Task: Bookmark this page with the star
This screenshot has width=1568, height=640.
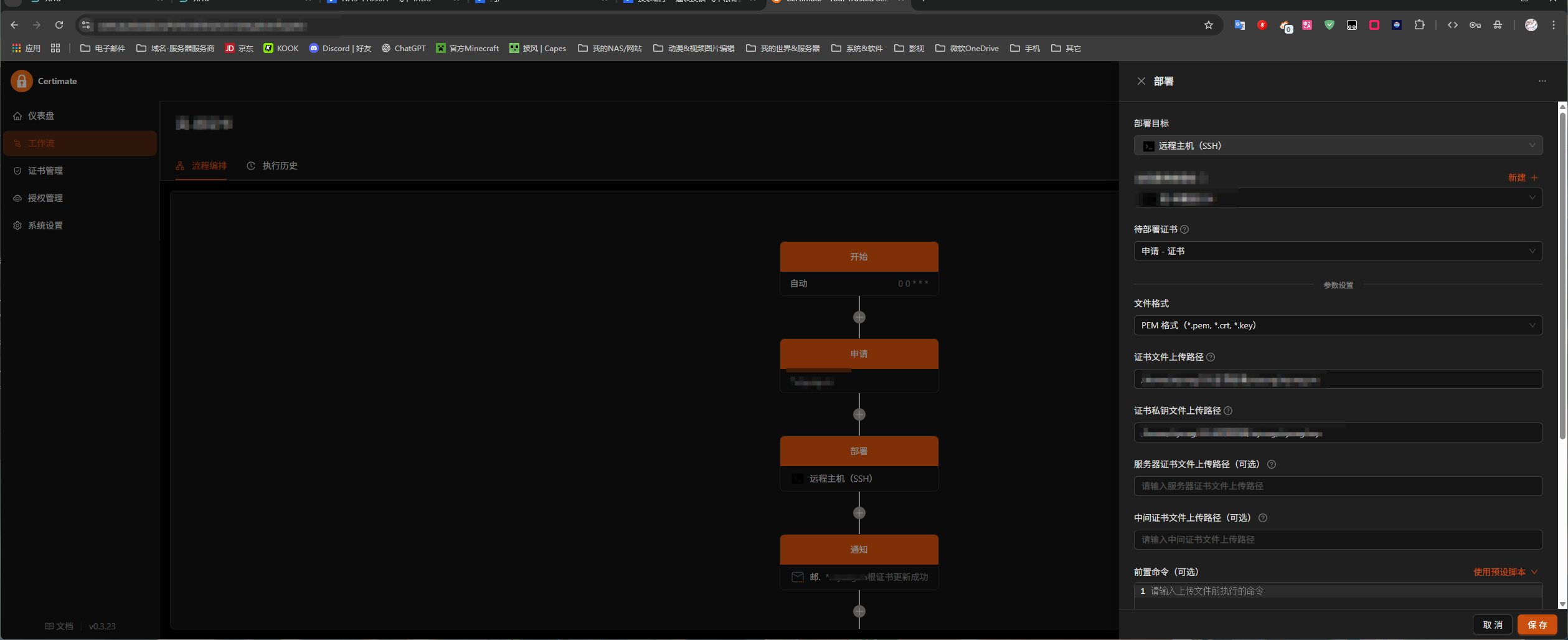Action: tap(1208, 25)
